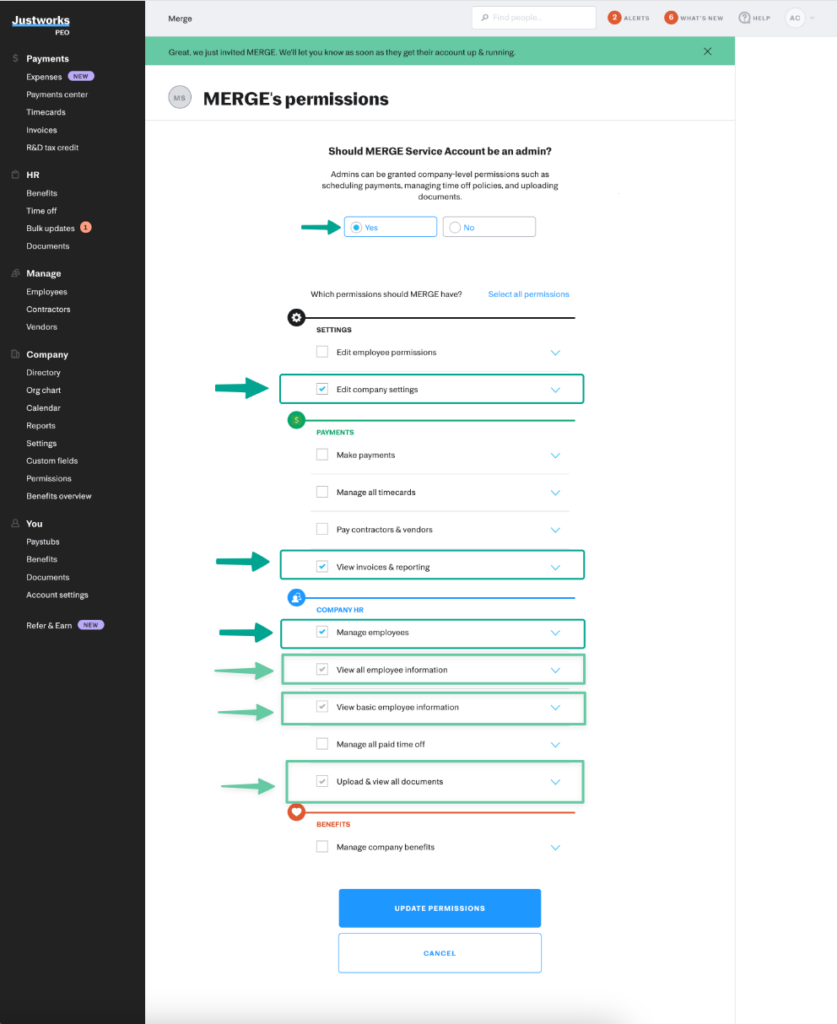The width and height of the screenshot is (837, 1024).
Task: Uncheck Edit company settings checkbox
Action: click(322, 389)
